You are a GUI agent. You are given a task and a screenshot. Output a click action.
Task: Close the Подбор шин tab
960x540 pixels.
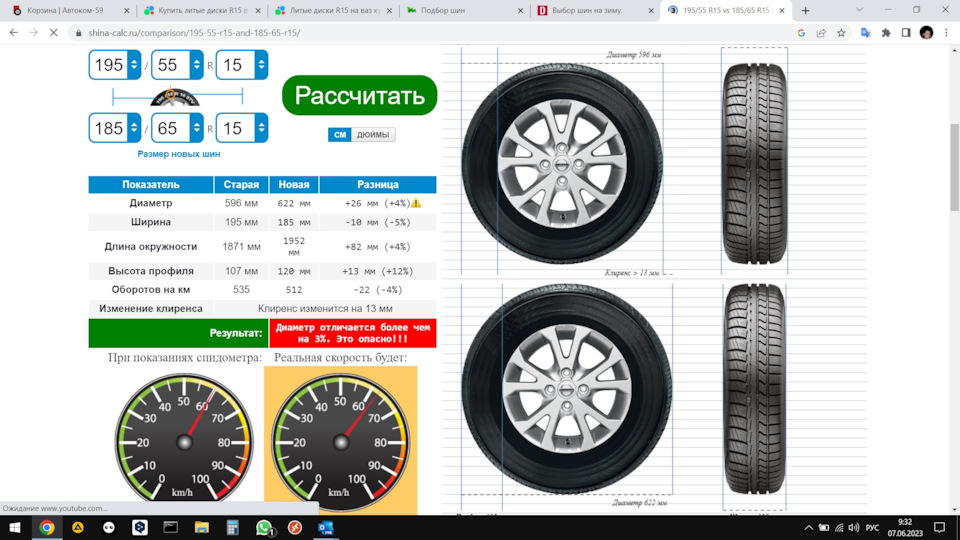(520, 10)
